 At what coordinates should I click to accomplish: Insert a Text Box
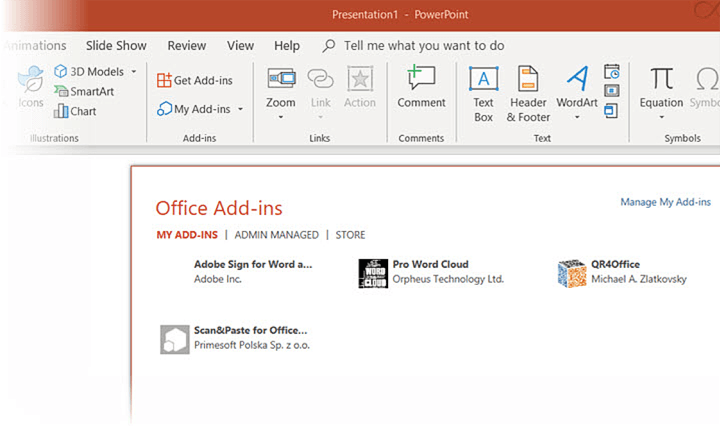point(483,80)
